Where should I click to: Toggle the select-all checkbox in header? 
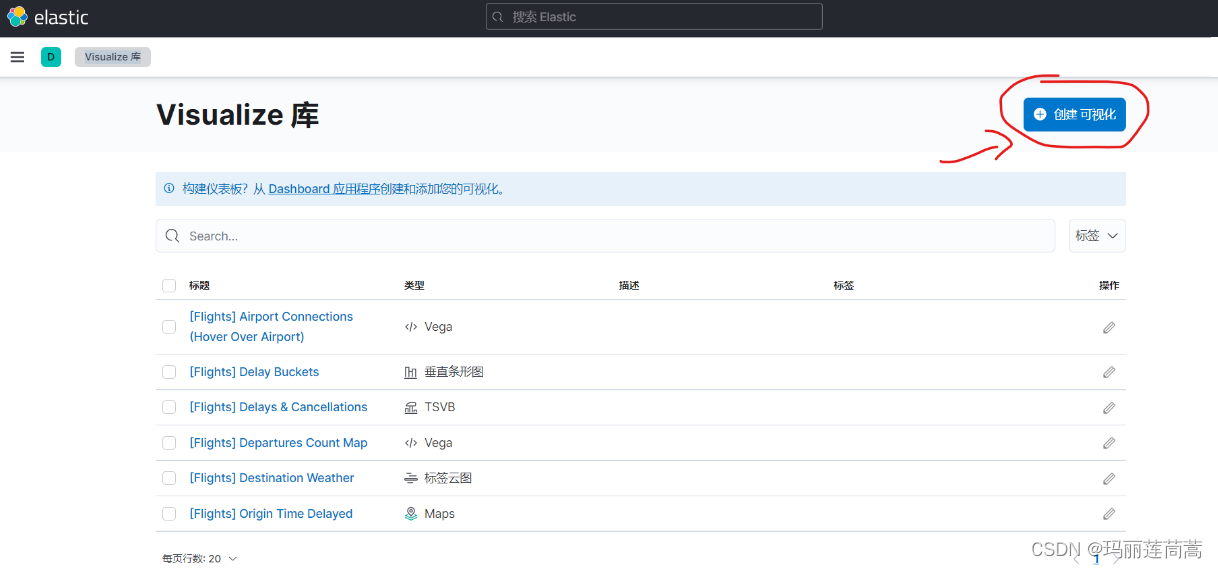[x=169, y=286]
